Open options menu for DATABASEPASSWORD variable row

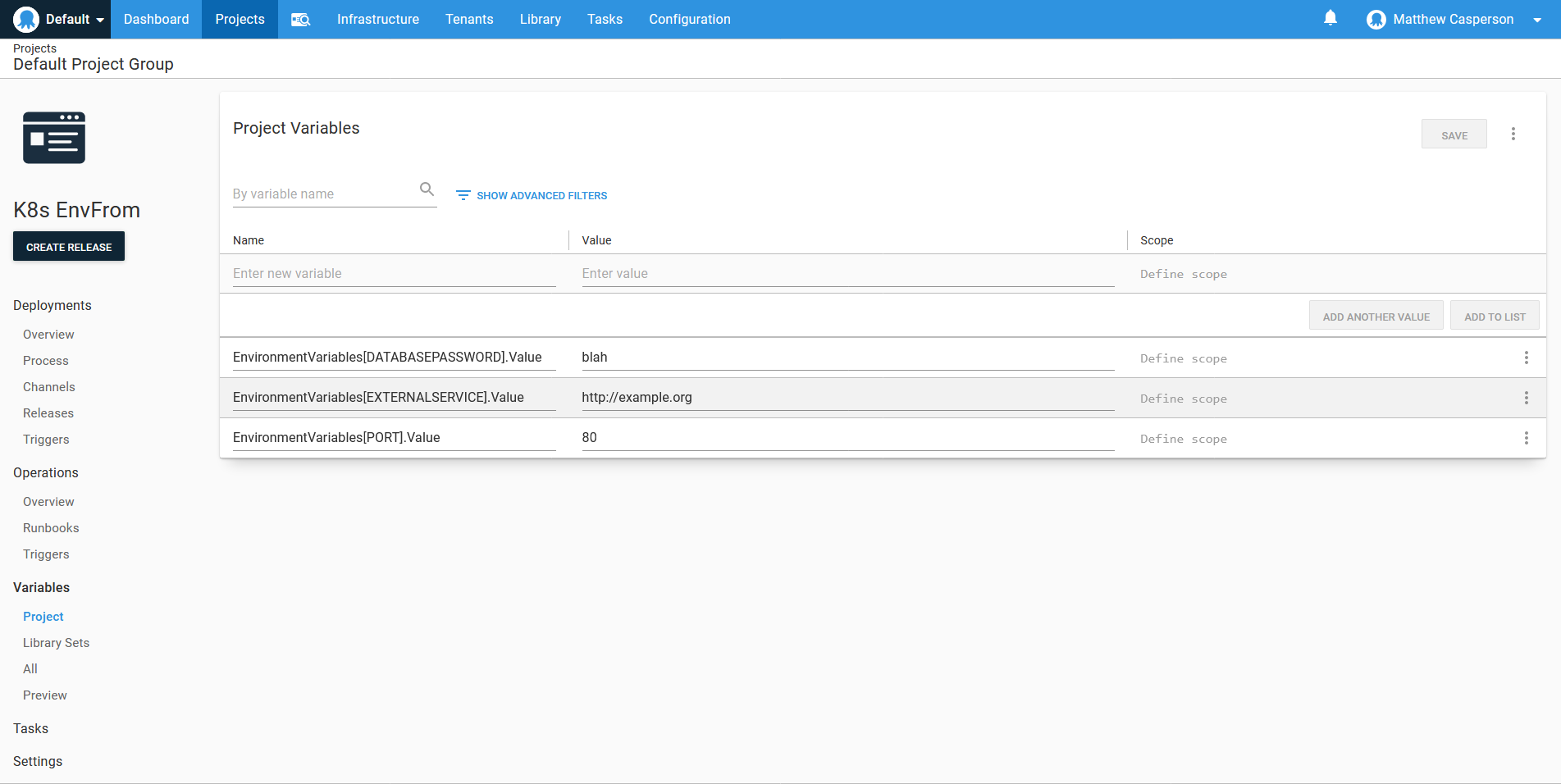pyautogui.click(x=1526, y=358)
